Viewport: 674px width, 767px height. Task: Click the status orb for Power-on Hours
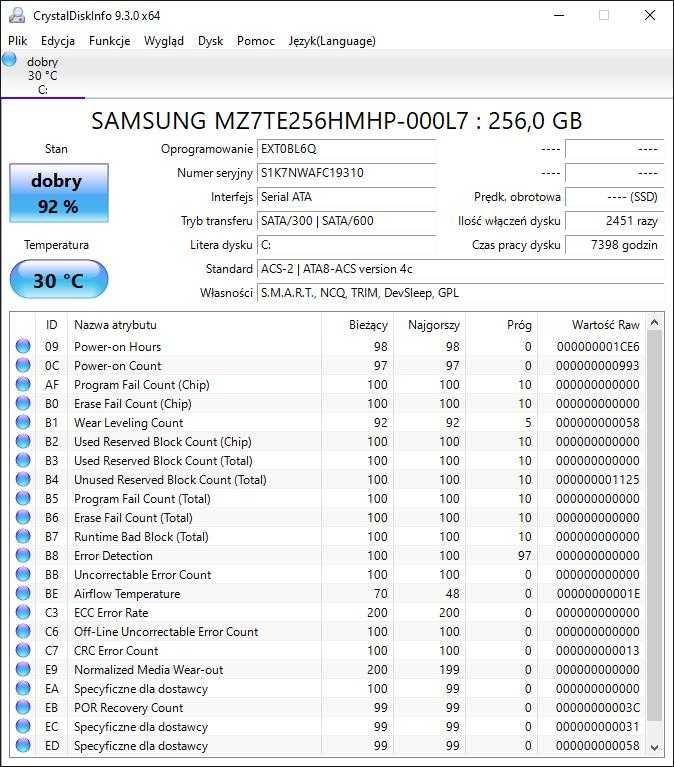point(23,346)
